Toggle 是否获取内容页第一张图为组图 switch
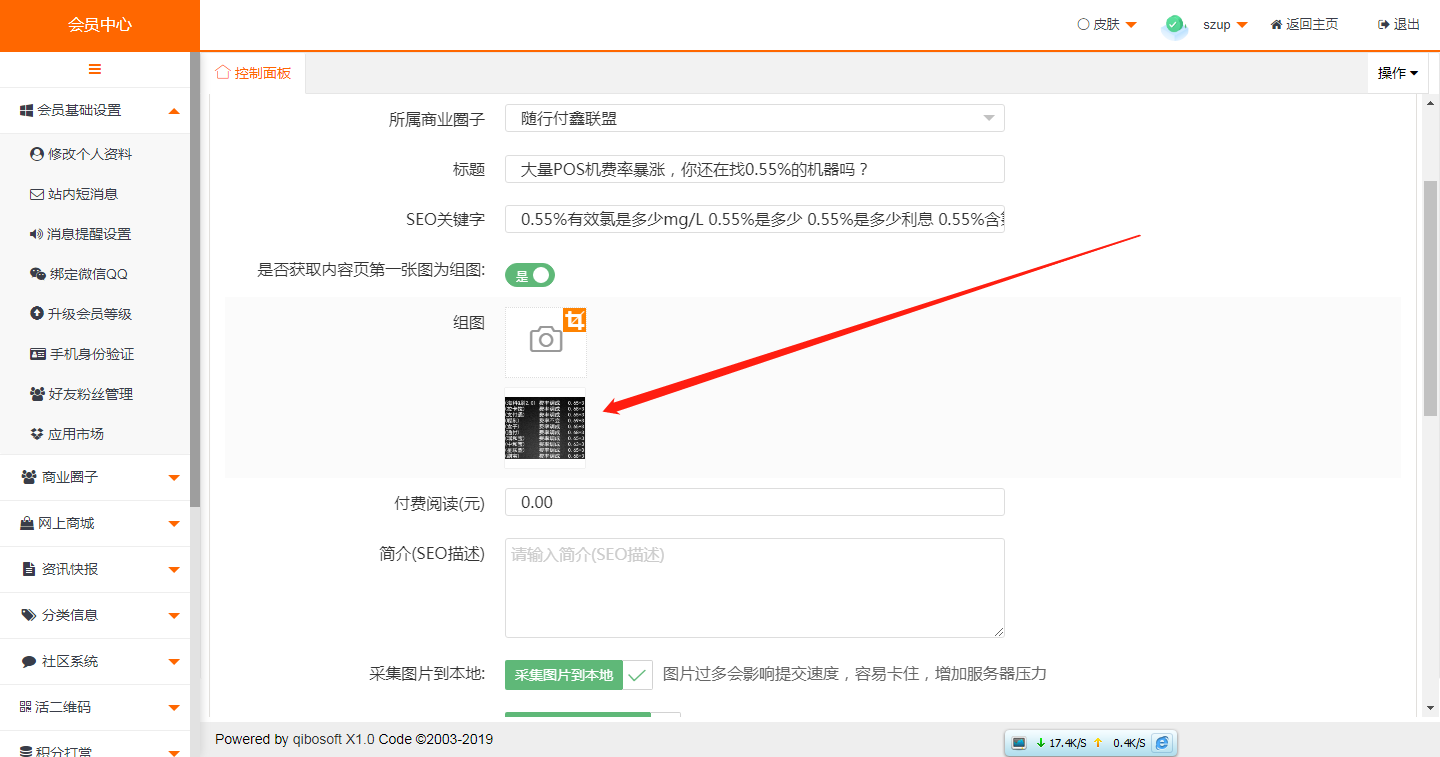1440x757 pixels. [530, 276]
